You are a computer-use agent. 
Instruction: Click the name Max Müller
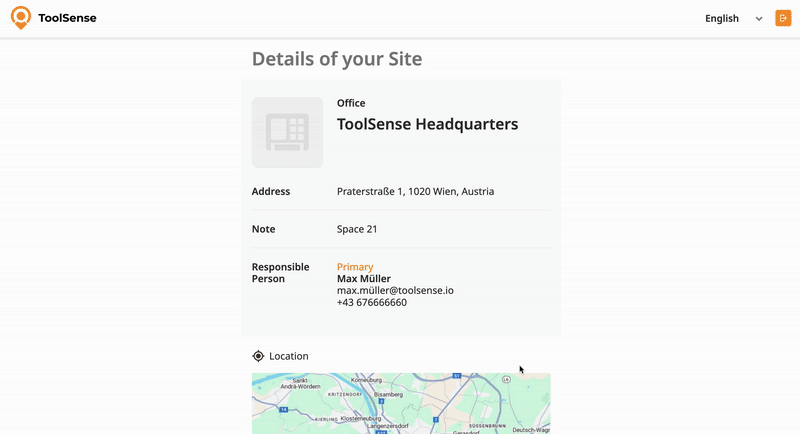click(x=364, y=278)
